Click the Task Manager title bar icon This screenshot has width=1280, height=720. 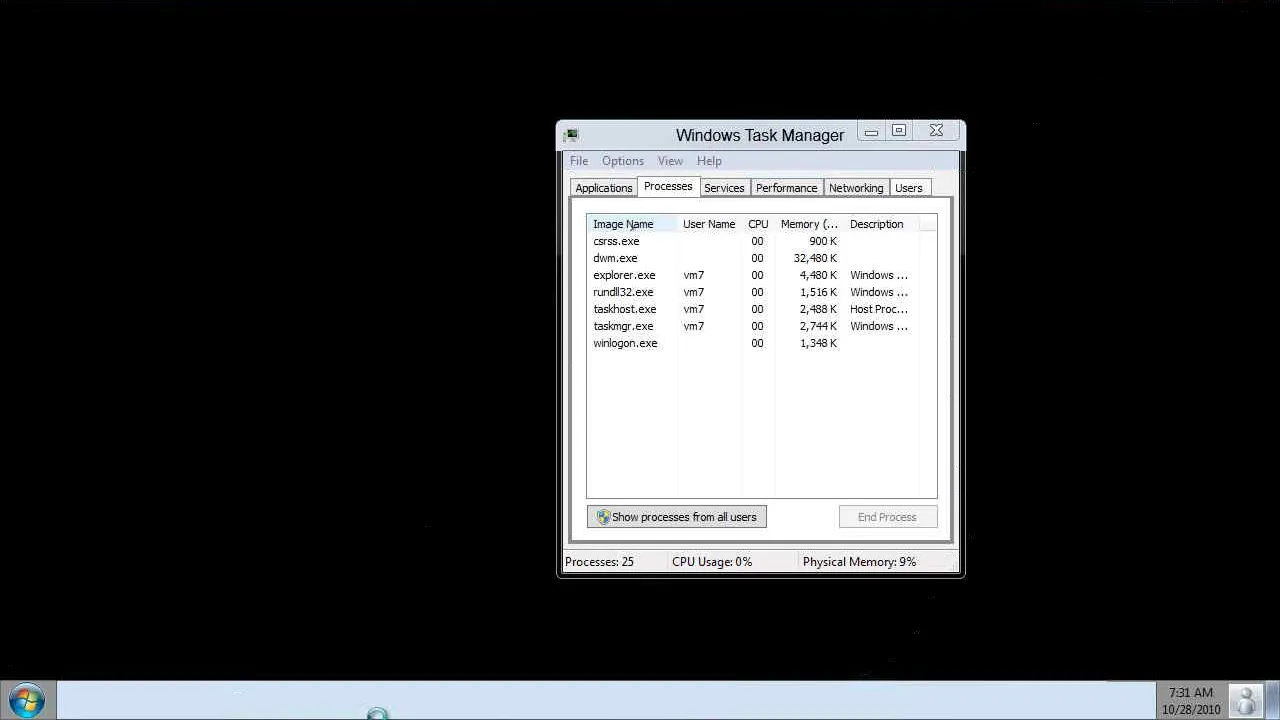pyautogui.click(x=570, y=135)
